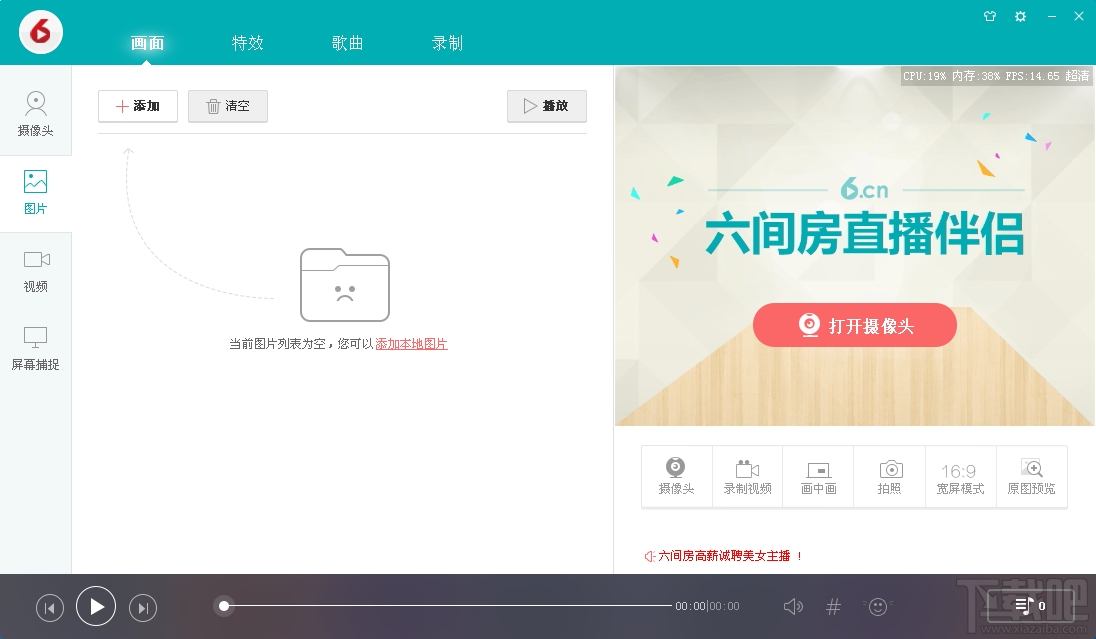This screenshot has height=639, width=1096.
Task: Enable 画中画 picture-in-picture mode
Action: click(818, 476)
